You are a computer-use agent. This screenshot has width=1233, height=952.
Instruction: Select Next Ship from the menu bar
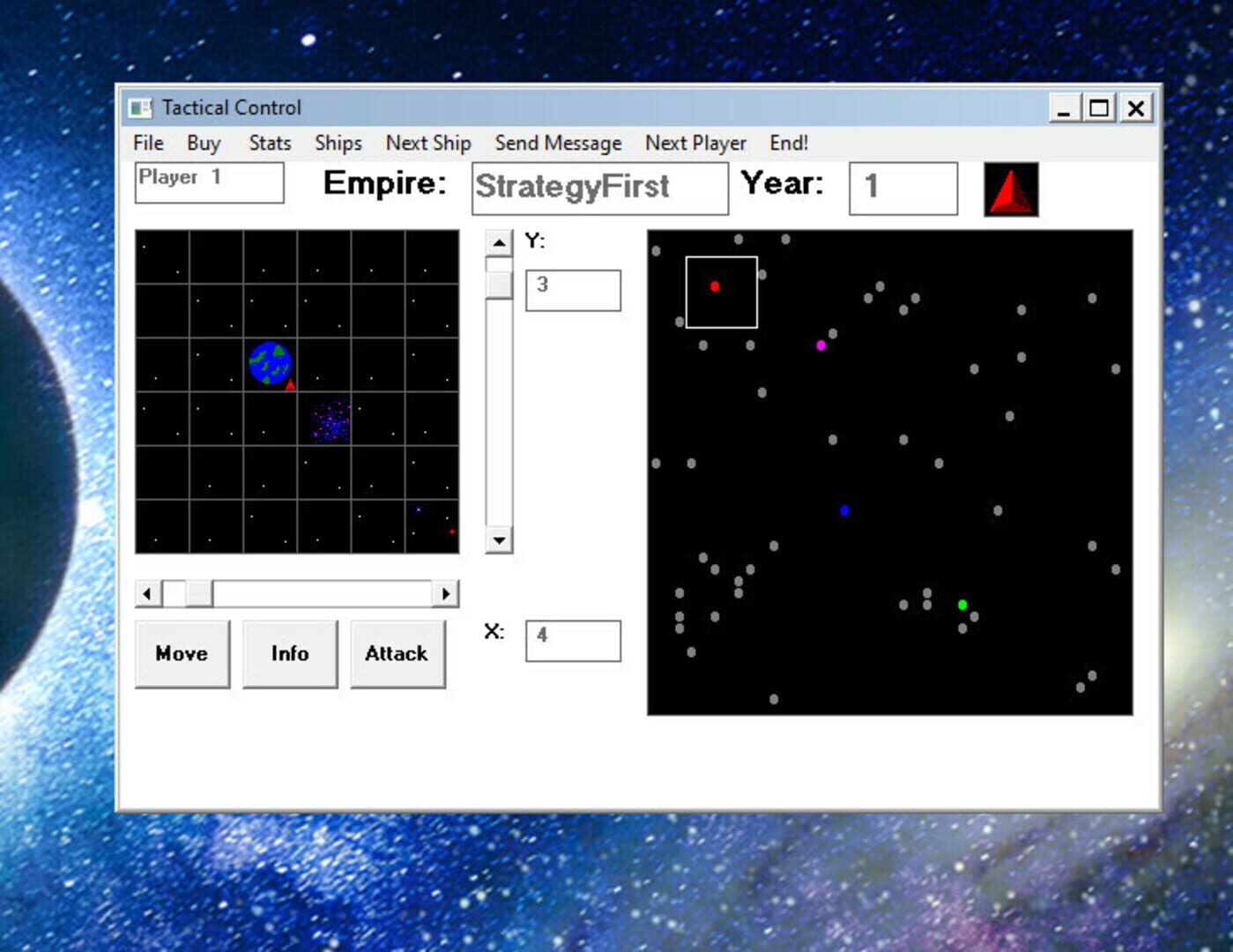coord(427,143)
